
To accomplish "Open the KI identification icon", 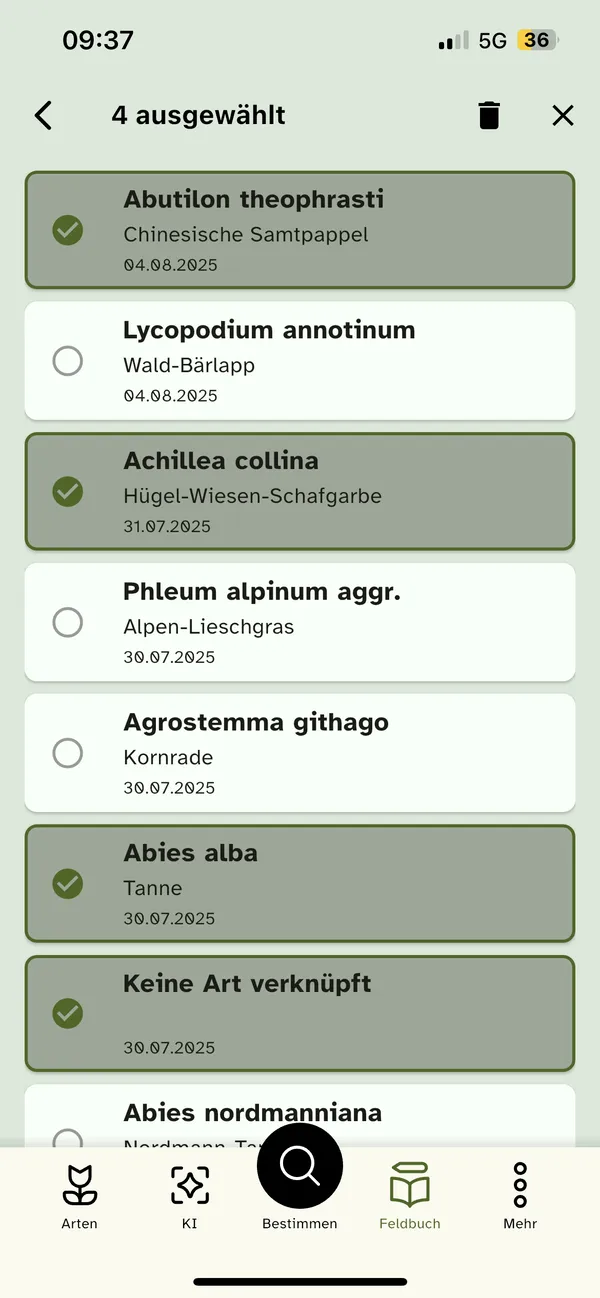I will coord(190,1185).
